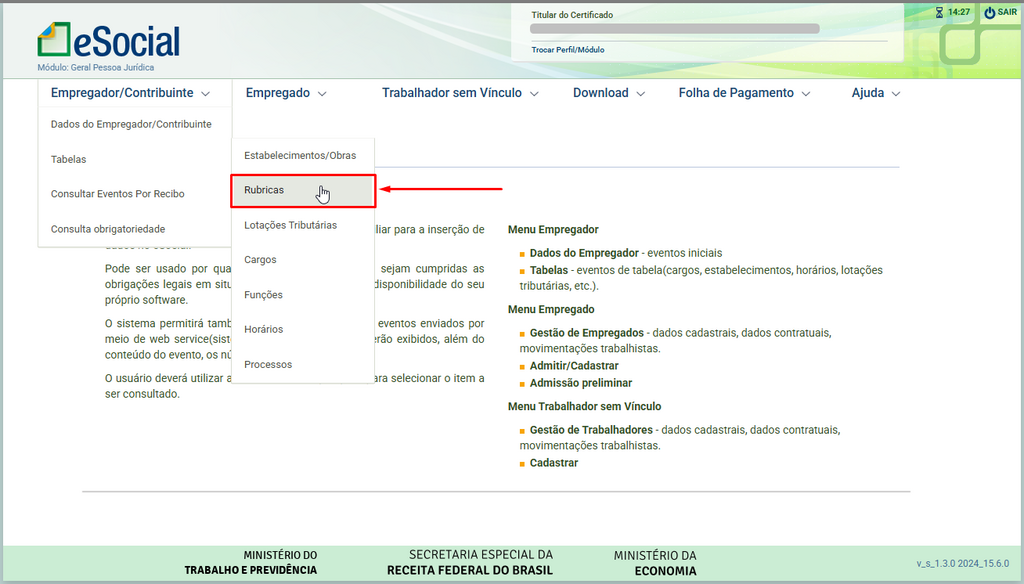Open the Admissão preliminar link
This screenshot has width=1024, height=584.
point(580,383)
